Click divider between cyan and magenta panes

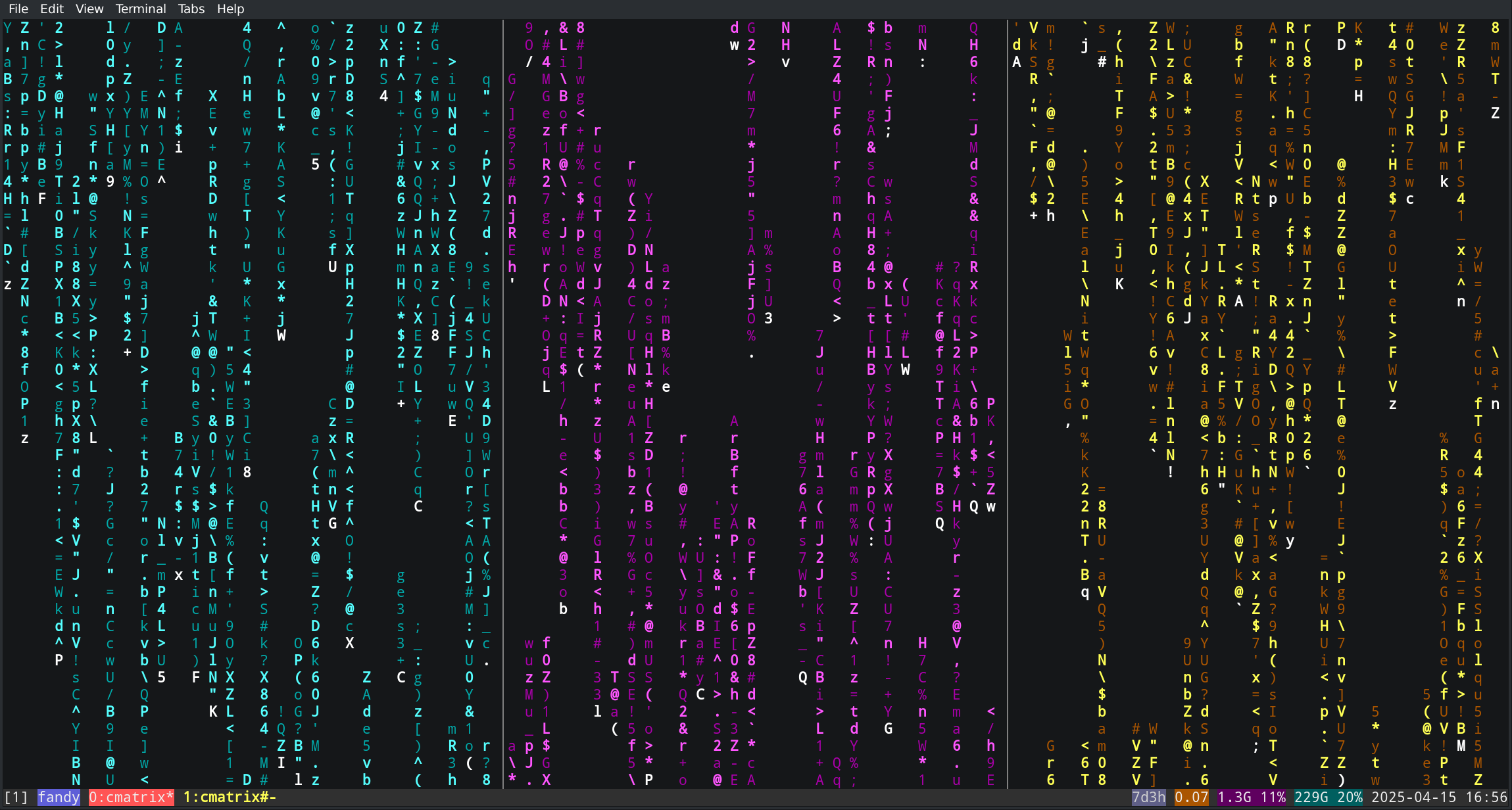coord(503,394)
